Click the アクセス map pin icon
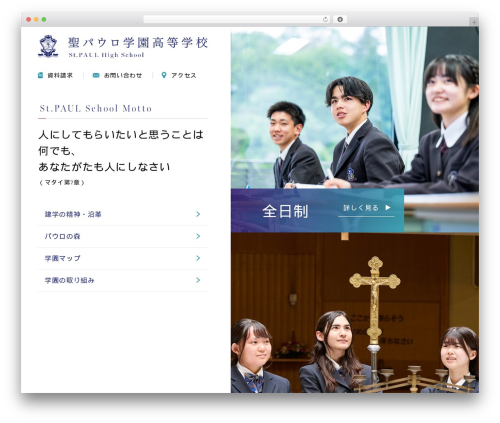Screen dimensions: 500x423 164,75
